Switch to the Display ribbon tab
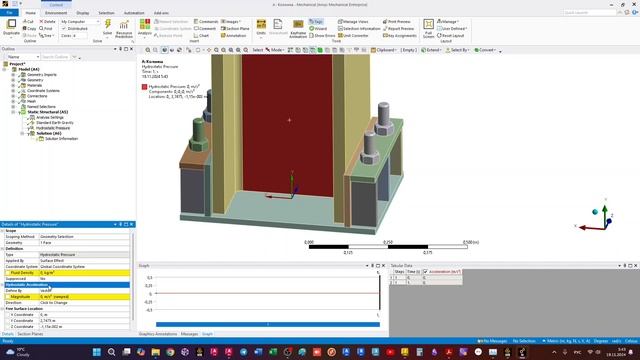 click(82, 13)
